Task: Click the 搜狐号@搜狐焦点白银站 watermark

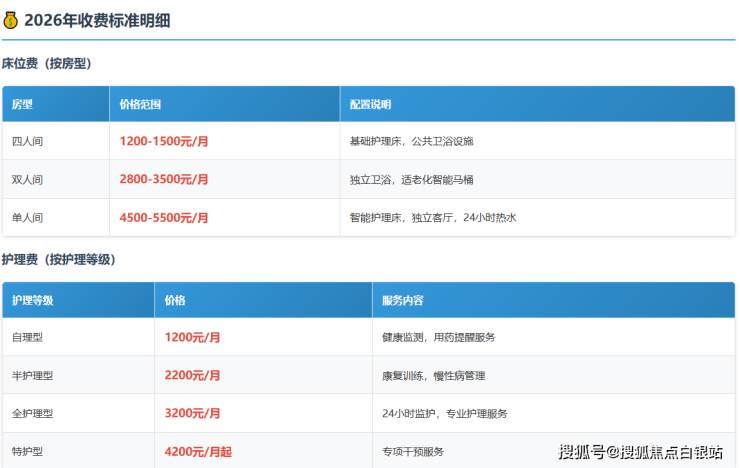Action: click(640, 452)
